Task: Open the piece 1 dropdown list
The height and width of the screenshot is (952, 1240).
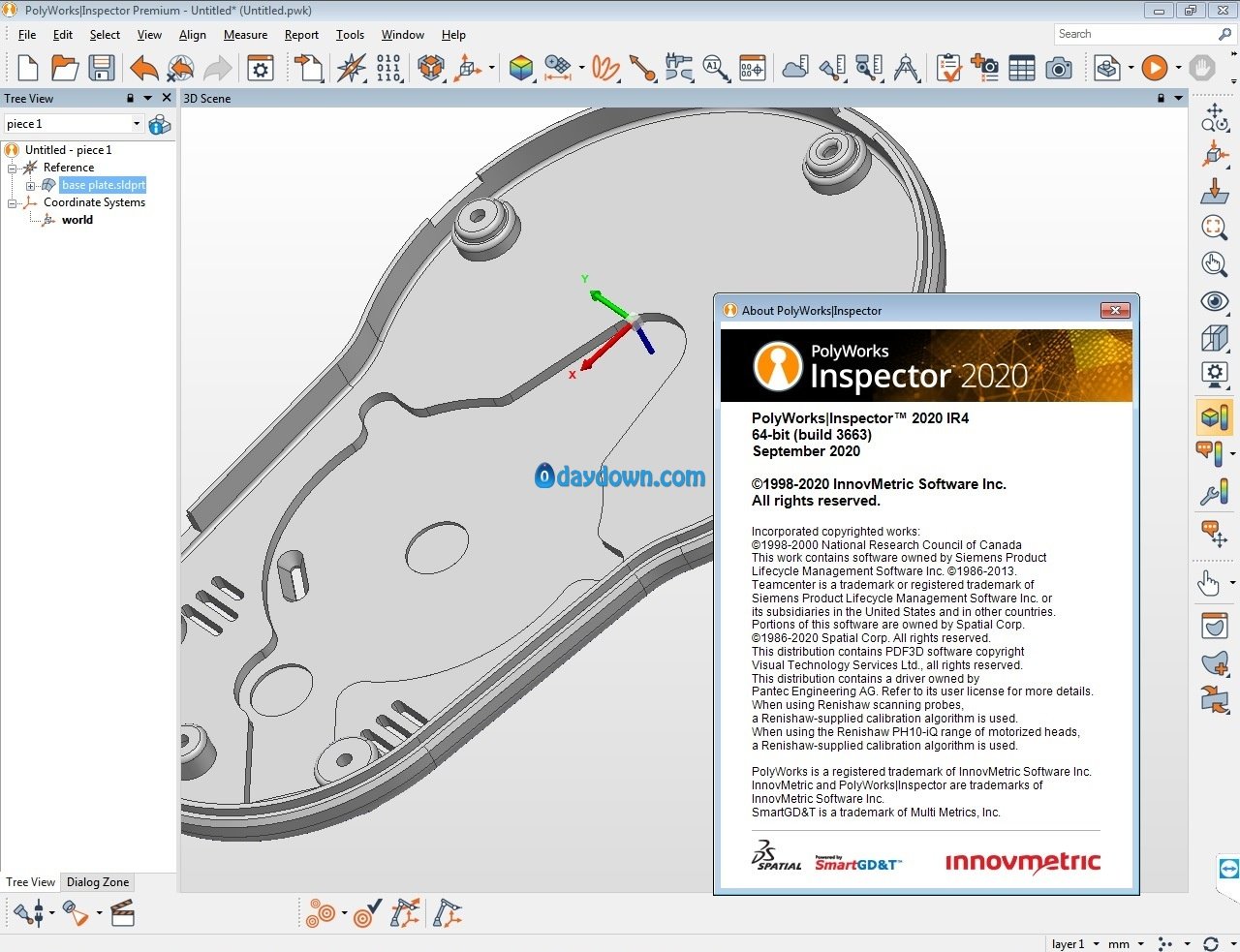Action: 137,124
